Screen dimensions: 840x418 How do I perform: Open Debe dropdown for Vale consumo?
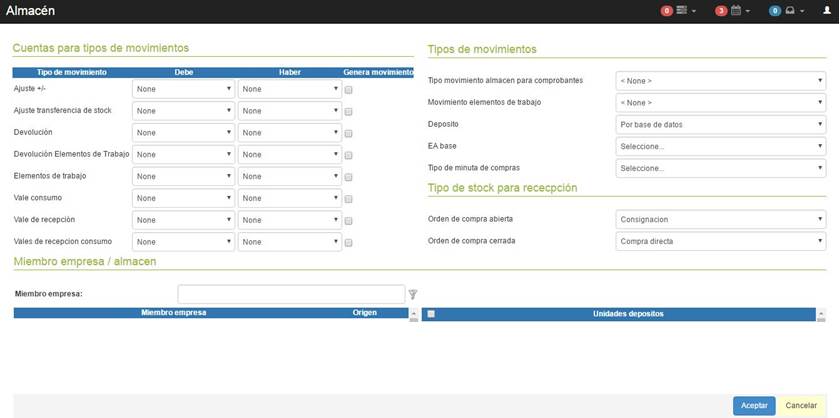point(183,198)
